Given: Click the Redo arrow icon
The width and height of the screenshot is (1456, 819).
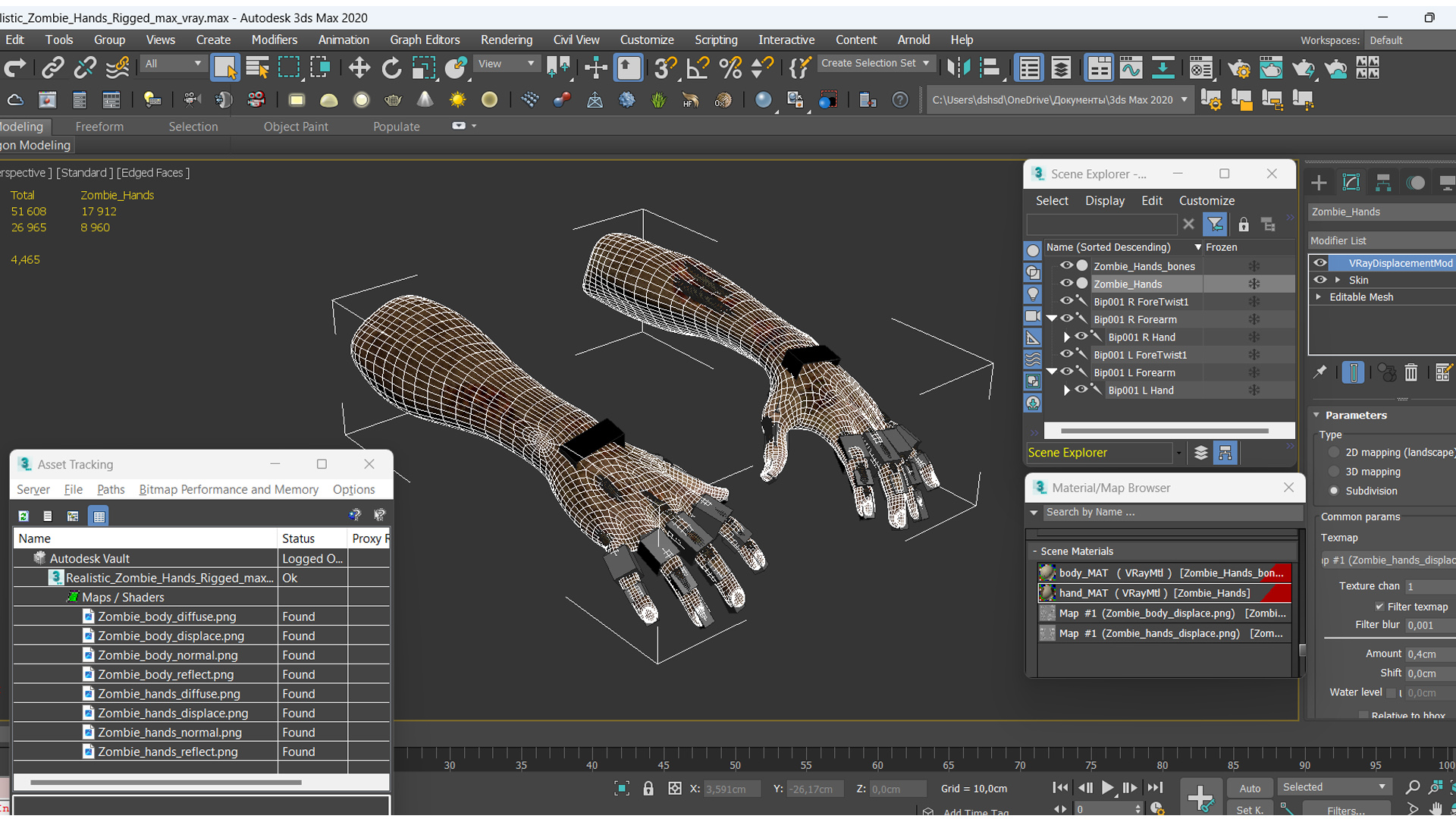Looking at the screenshot, I should [x=15, y=68].
